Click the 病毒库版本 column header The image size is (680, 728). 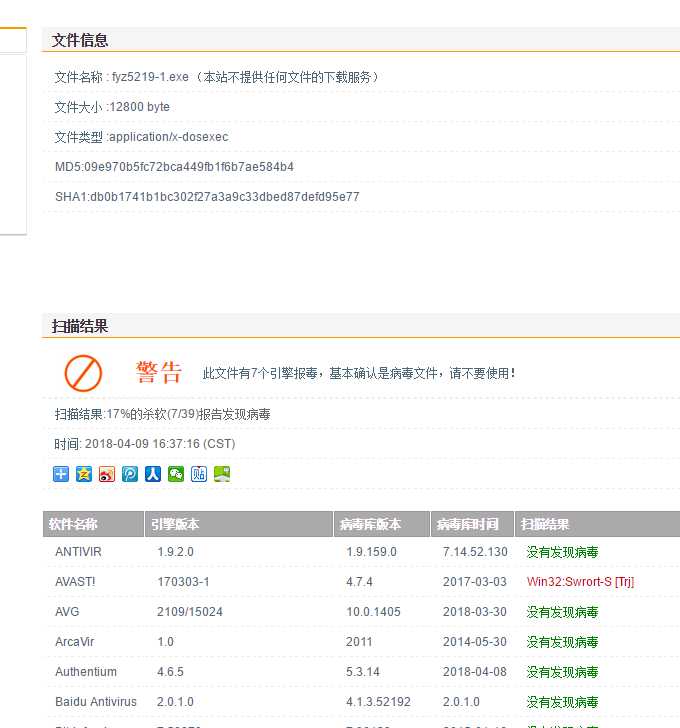(x=382, y=524)
